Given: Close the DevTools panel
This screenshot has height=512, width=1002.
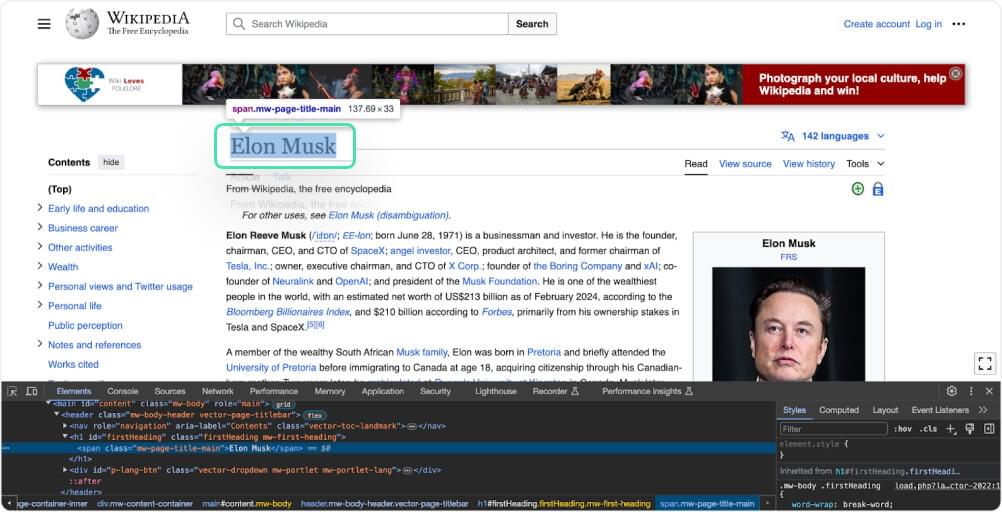Looking at the screenshot, I should click(x=989, y=391).
